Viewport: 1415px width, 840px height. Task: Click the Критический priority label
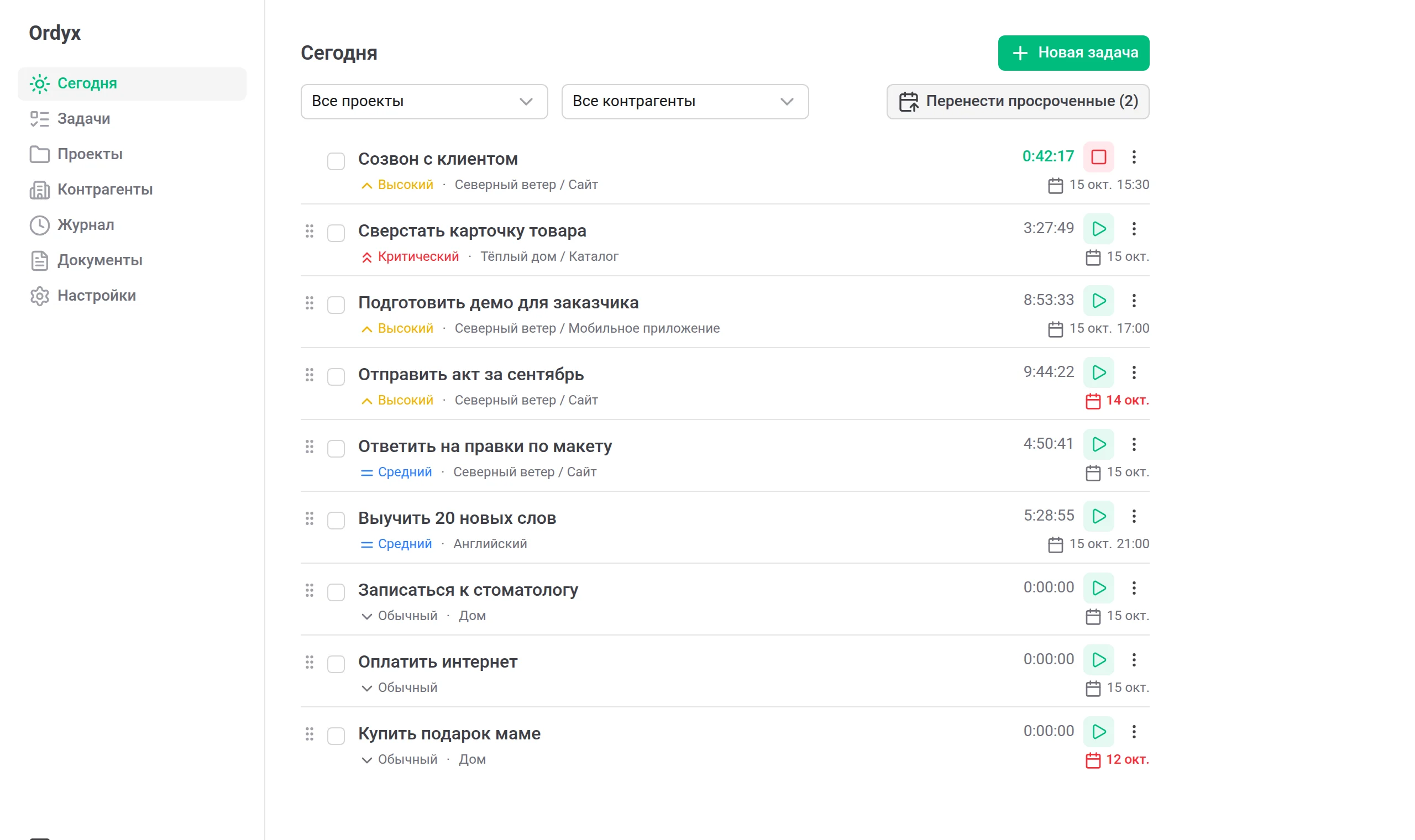tap(410, 257)
